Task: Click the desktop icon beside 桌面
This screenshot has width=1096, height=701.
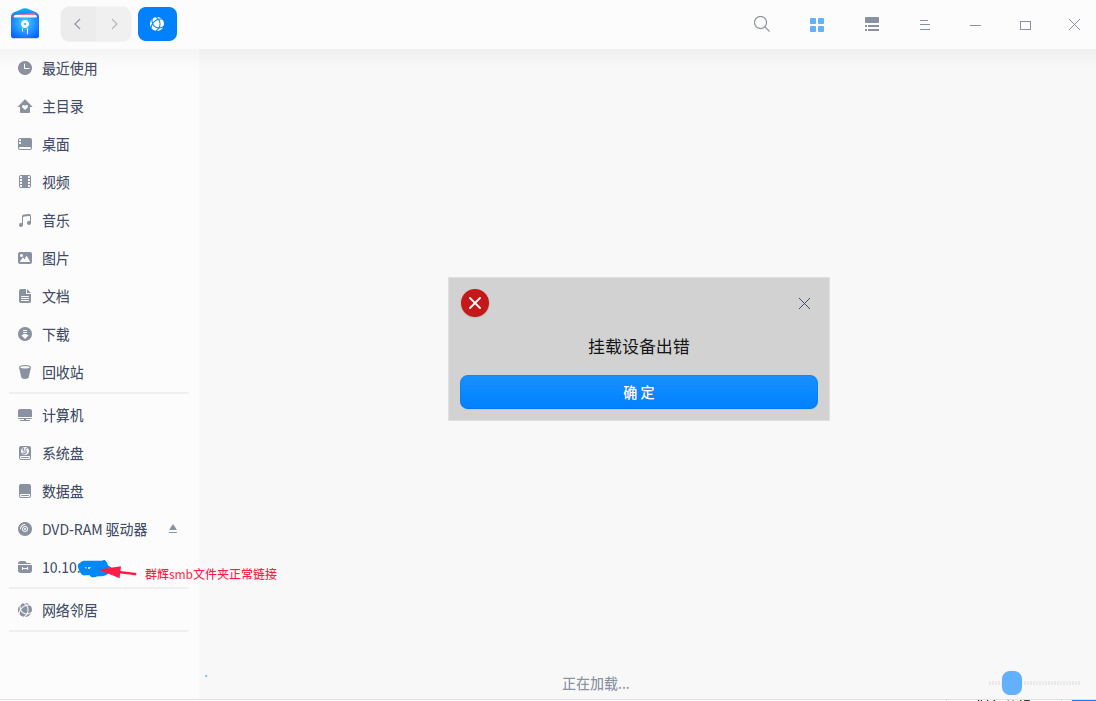Action: [25, 144]
